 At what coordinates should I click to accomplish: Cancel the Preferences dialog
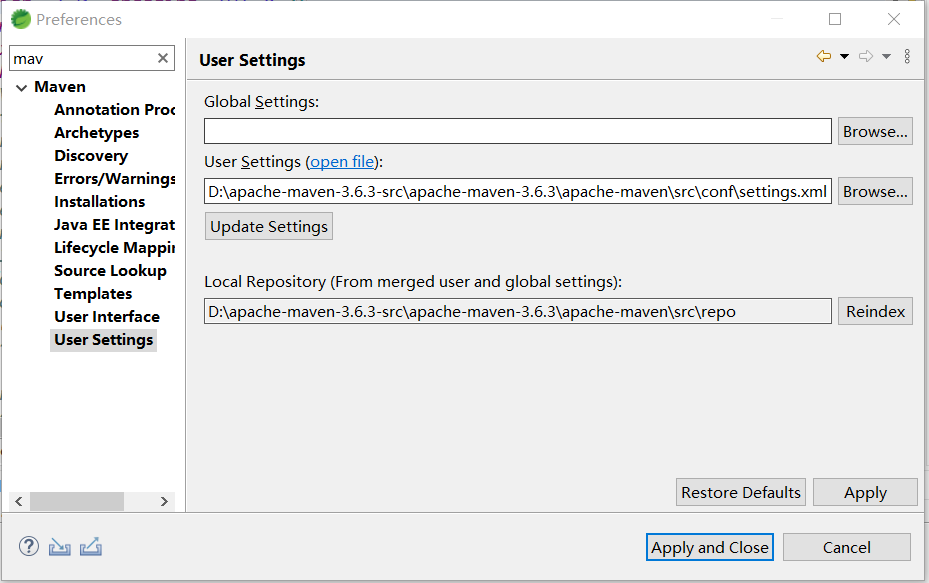pos(847,547)
